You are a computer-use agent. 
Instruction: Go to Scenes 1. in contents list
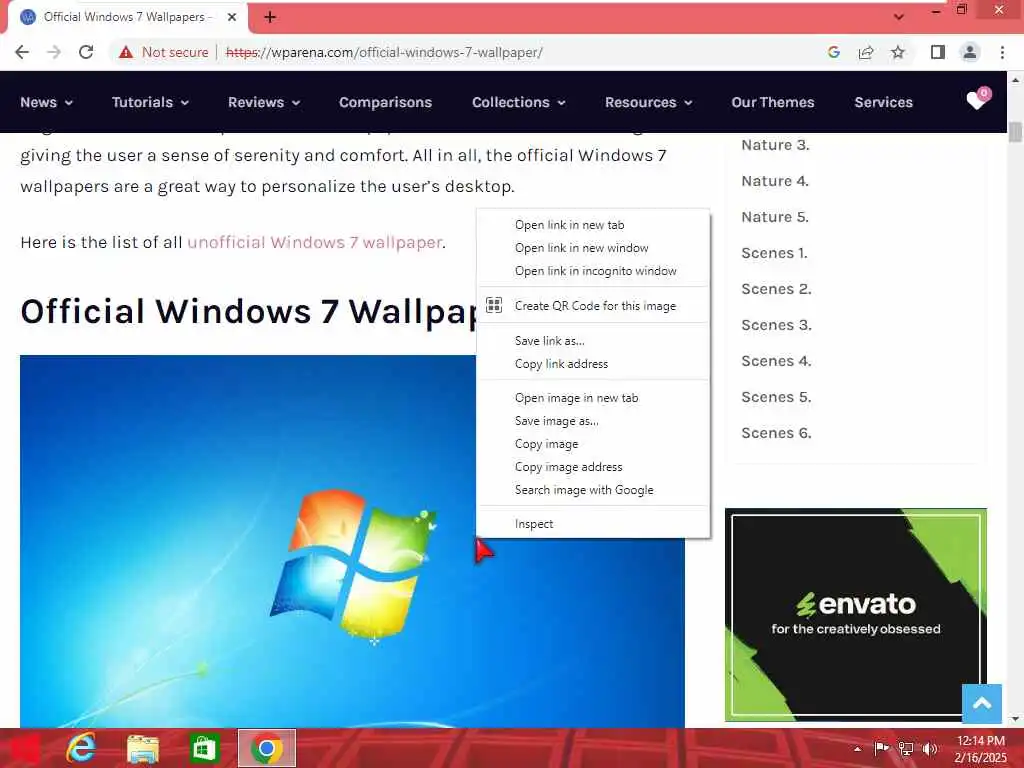(x=775, y=253)
